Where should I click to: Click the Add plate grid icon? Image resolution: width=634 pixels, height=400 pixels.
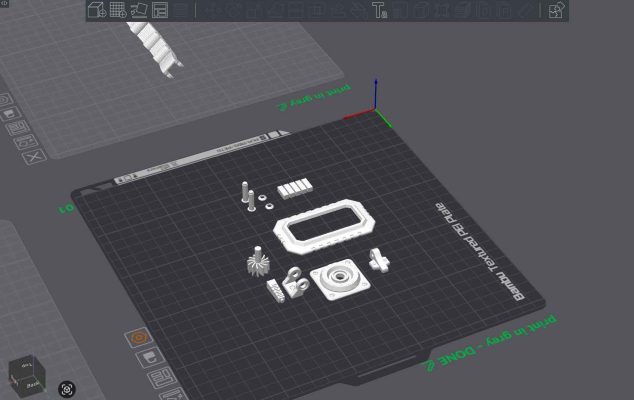pos(118,10)
